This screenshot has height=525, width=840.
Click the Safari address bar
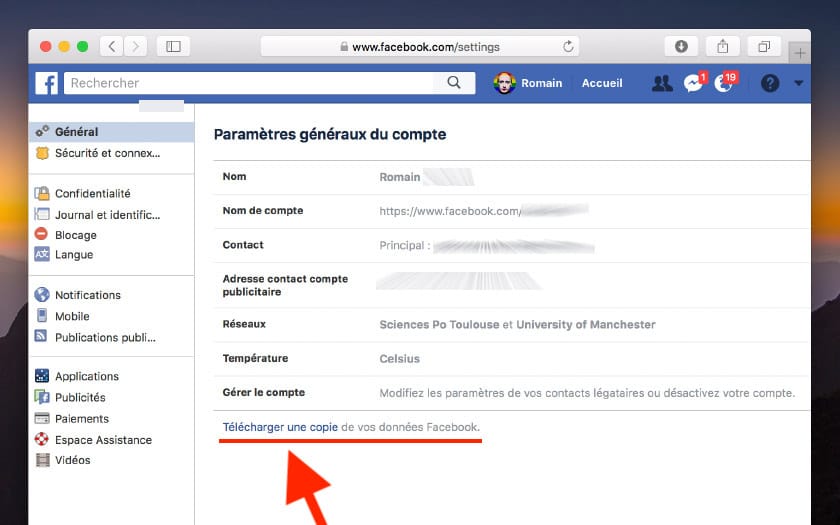(x=420, y=47)
